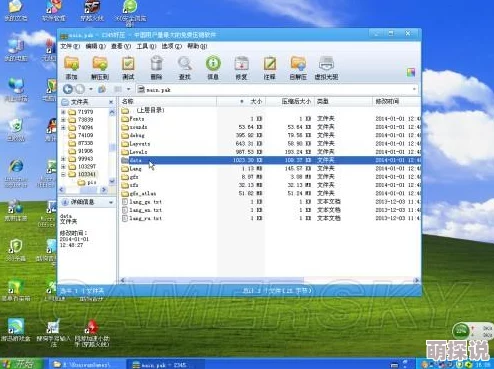Click the colorful skin icon at toolbar right

point(411,72)
